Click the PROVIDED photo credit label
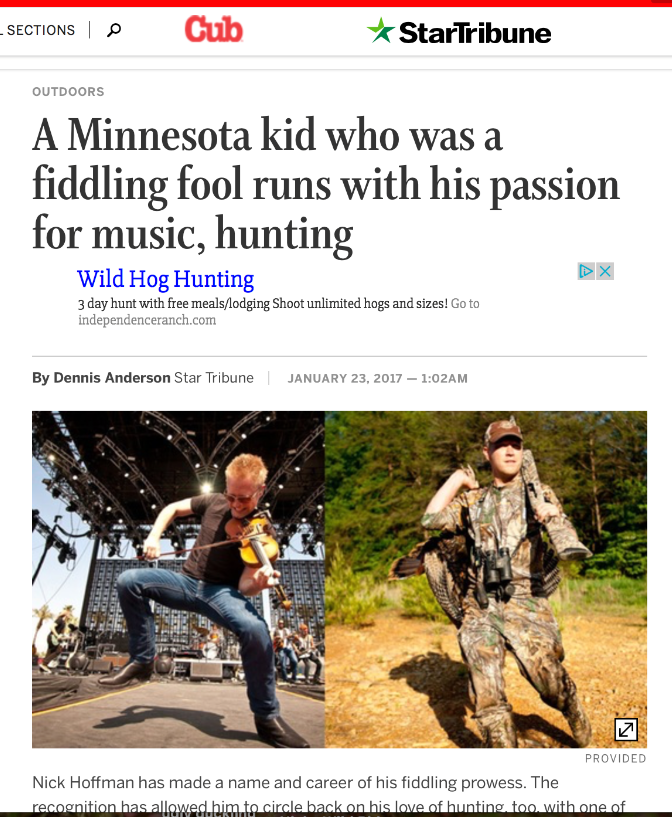 point(616,759)
